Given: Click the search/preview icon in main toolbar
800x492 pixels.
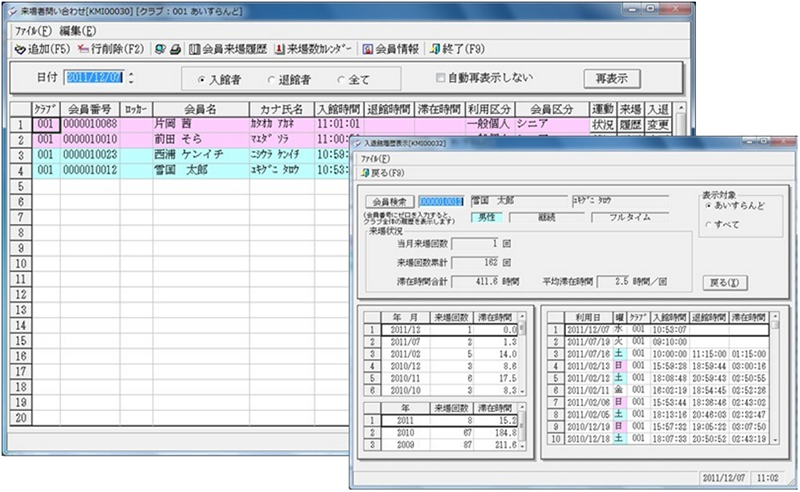Looking at the screenshot, I should (x=160, y=49).
